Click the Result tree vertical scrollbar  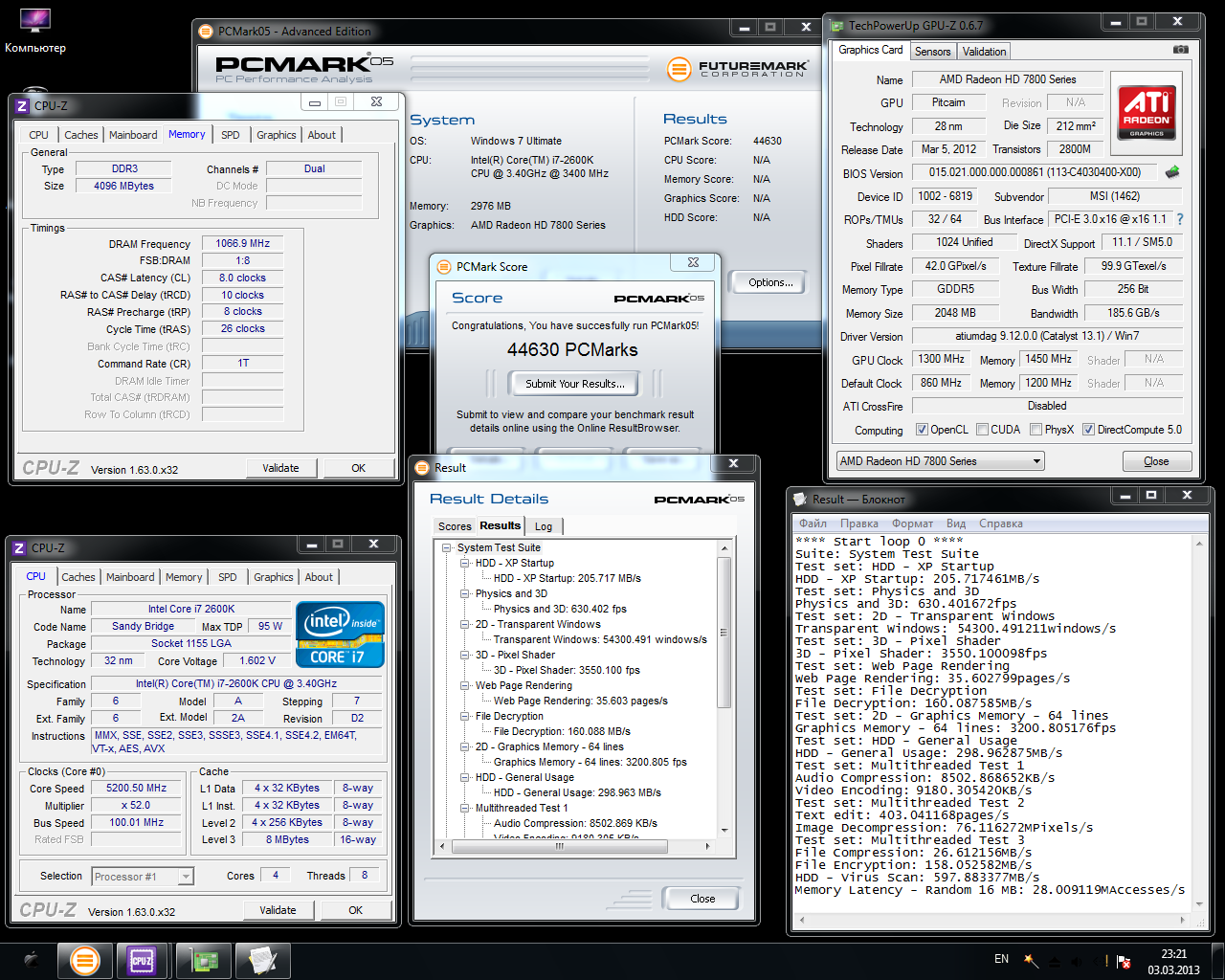point(724,689)
